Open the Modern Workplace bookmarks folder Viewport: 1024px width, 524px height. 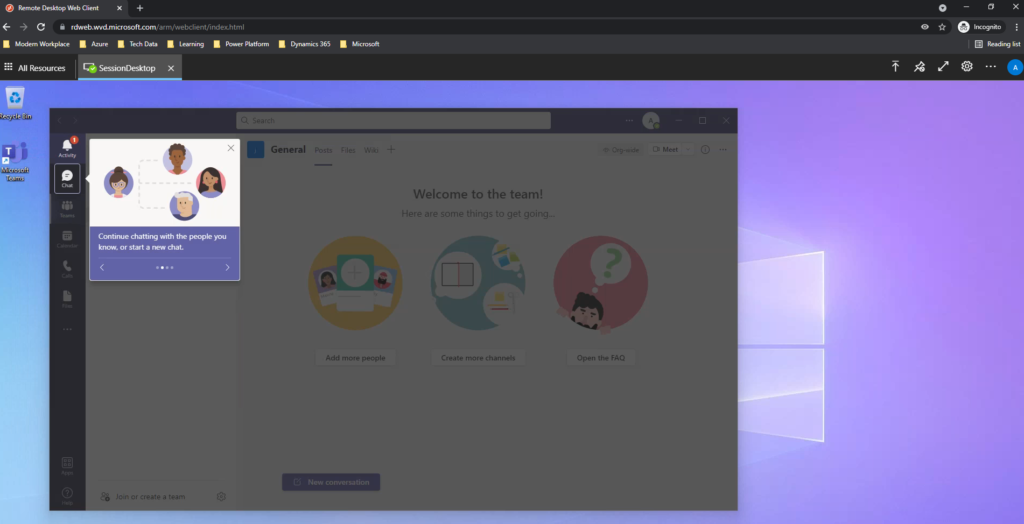(37, 44)
